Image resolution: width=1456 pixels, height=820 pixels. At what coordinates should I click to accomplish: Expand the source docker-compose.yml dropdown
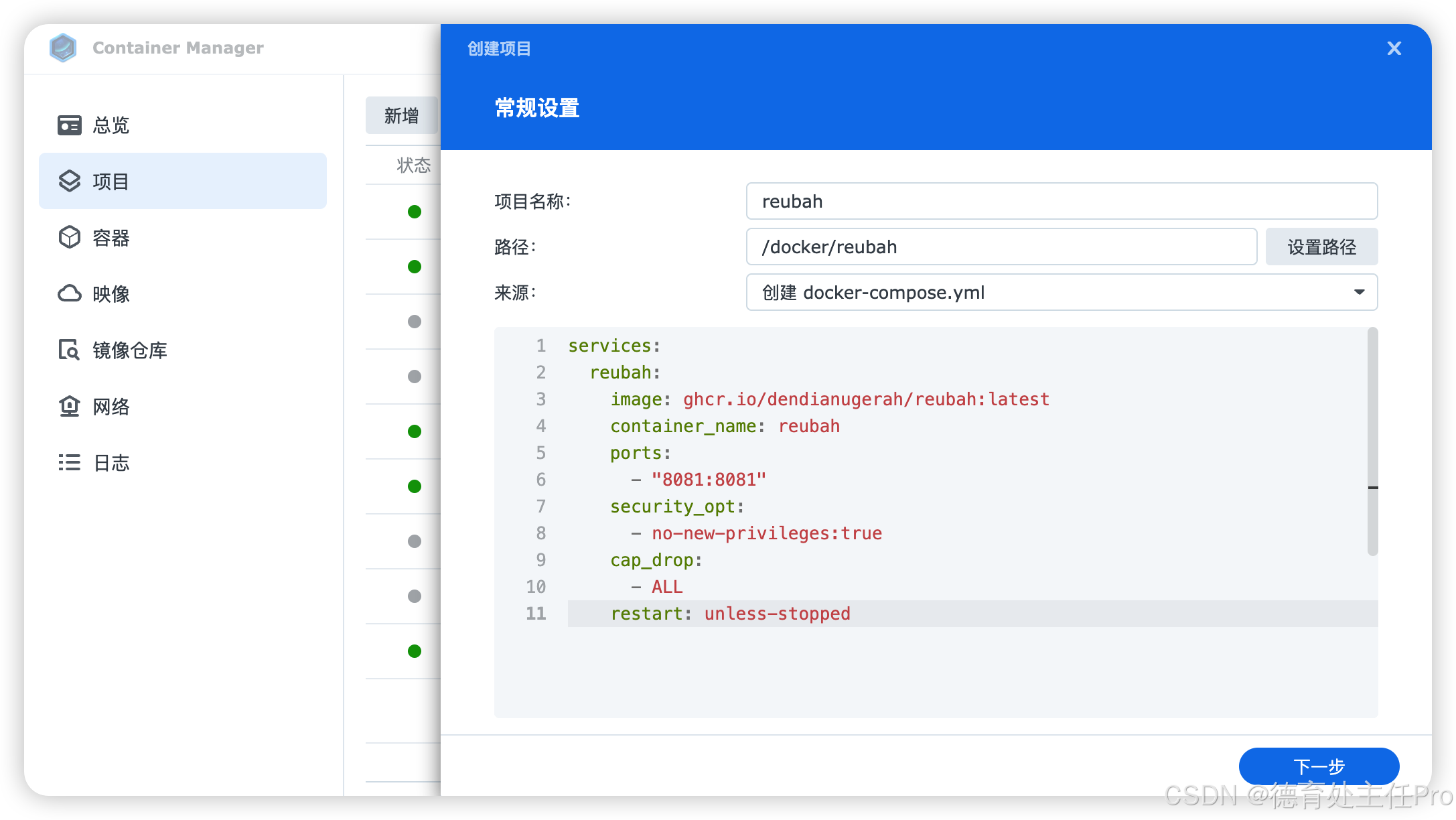pyautogui.click(x=1061, y=292)
